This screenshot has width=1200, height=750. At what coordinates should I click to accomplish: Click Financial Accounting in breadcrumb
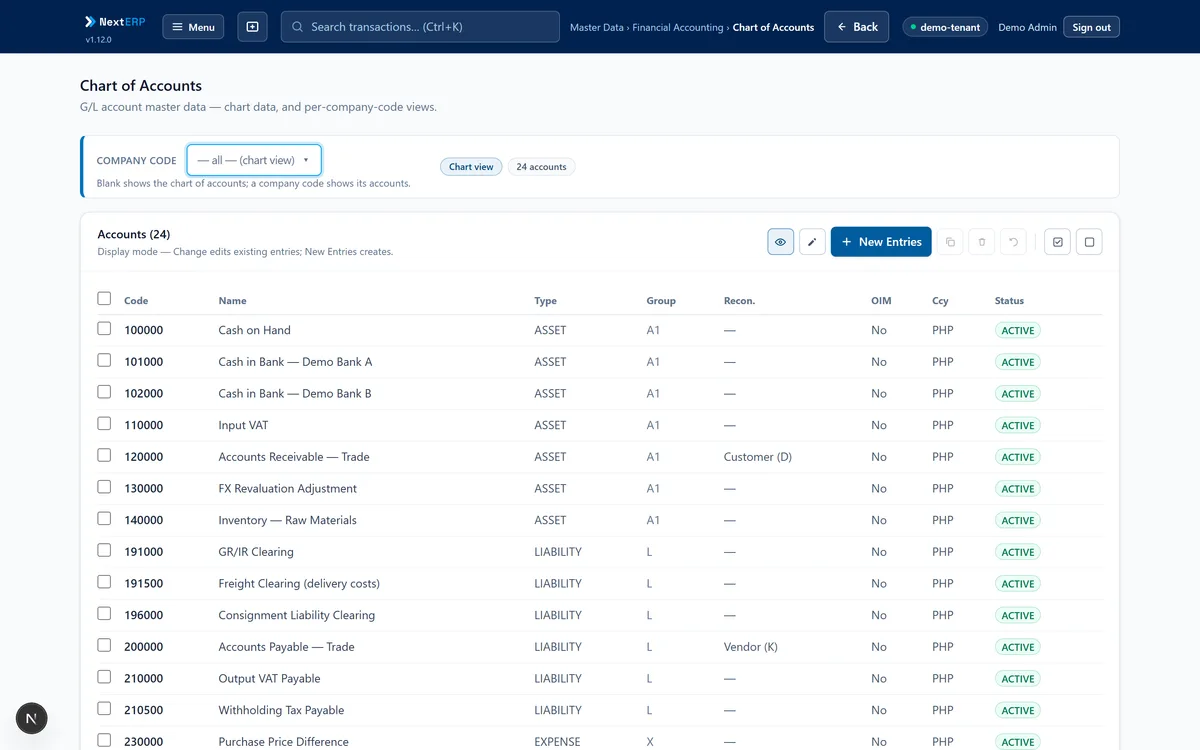click(678, 28)
